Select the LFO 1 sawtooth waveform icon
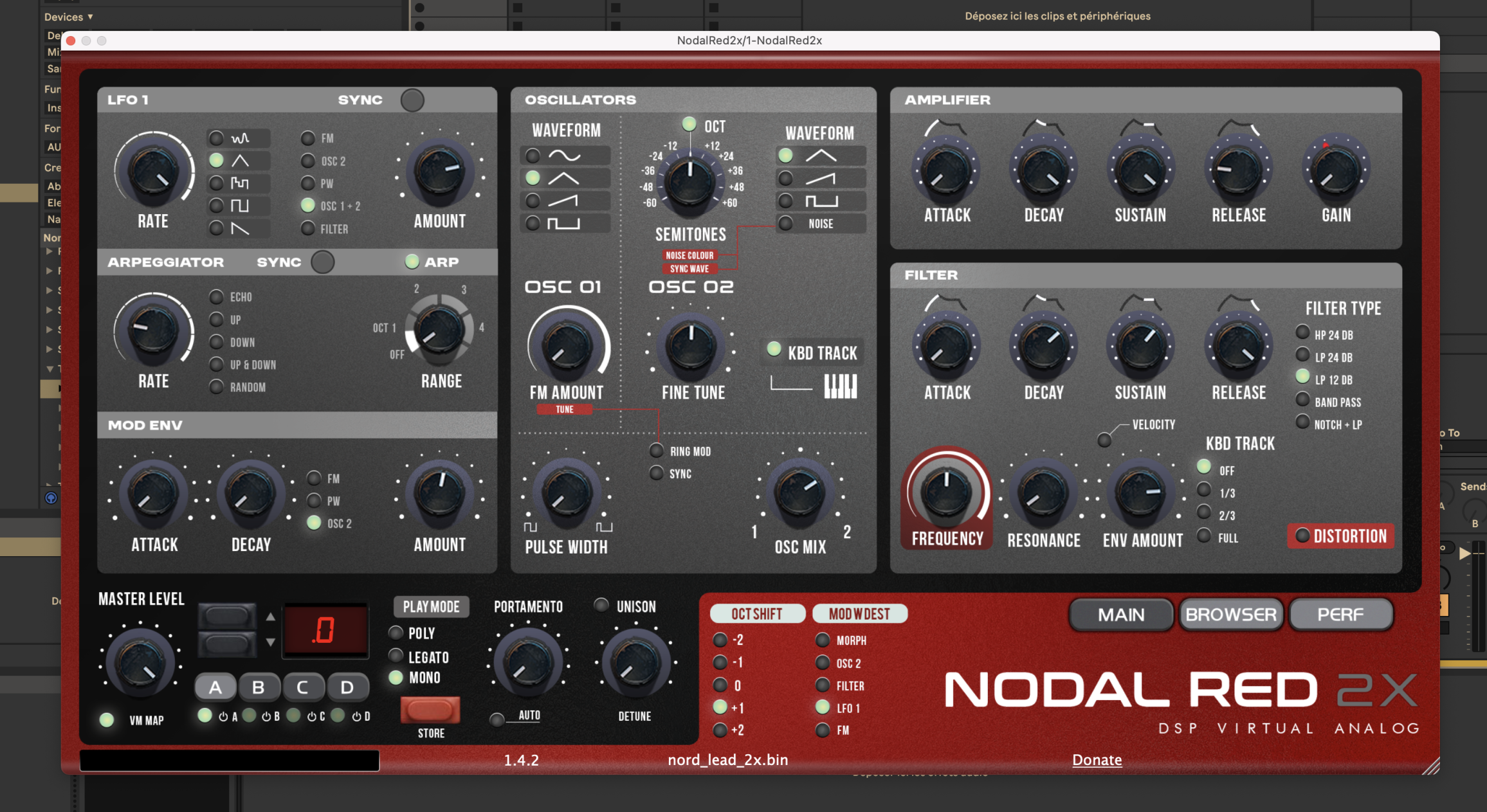 tap(239, 228)
